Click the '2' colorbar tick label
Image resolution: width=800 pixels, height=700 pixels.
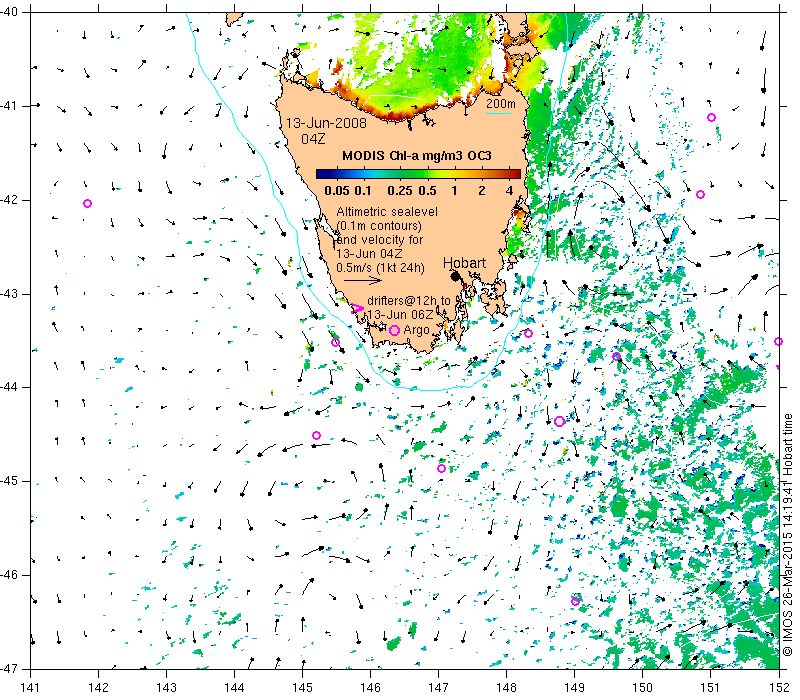coord(482,191)
